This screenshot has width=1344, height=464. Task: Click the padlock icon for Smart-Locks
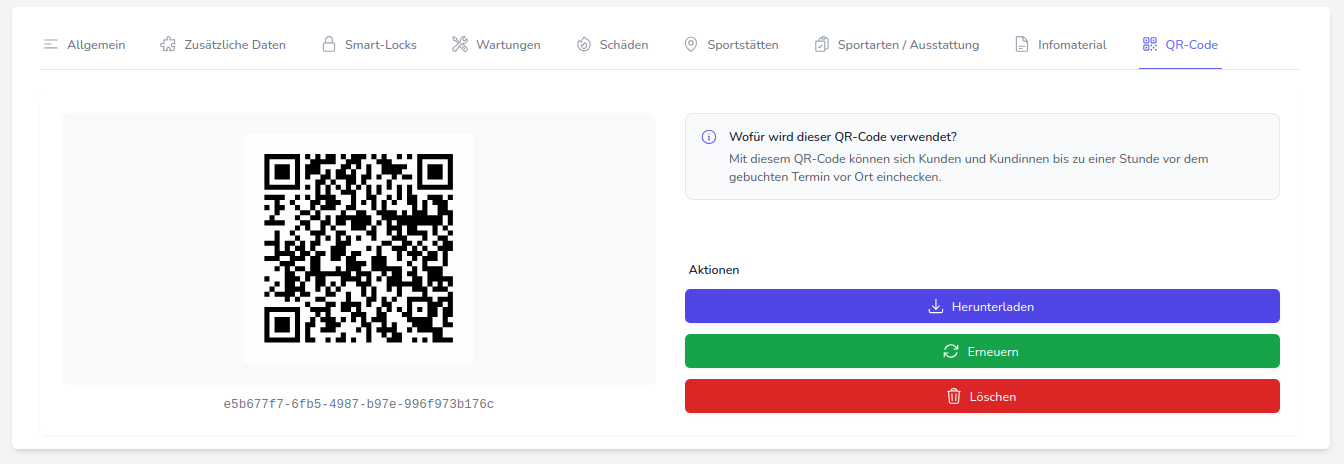pos(328,45)
